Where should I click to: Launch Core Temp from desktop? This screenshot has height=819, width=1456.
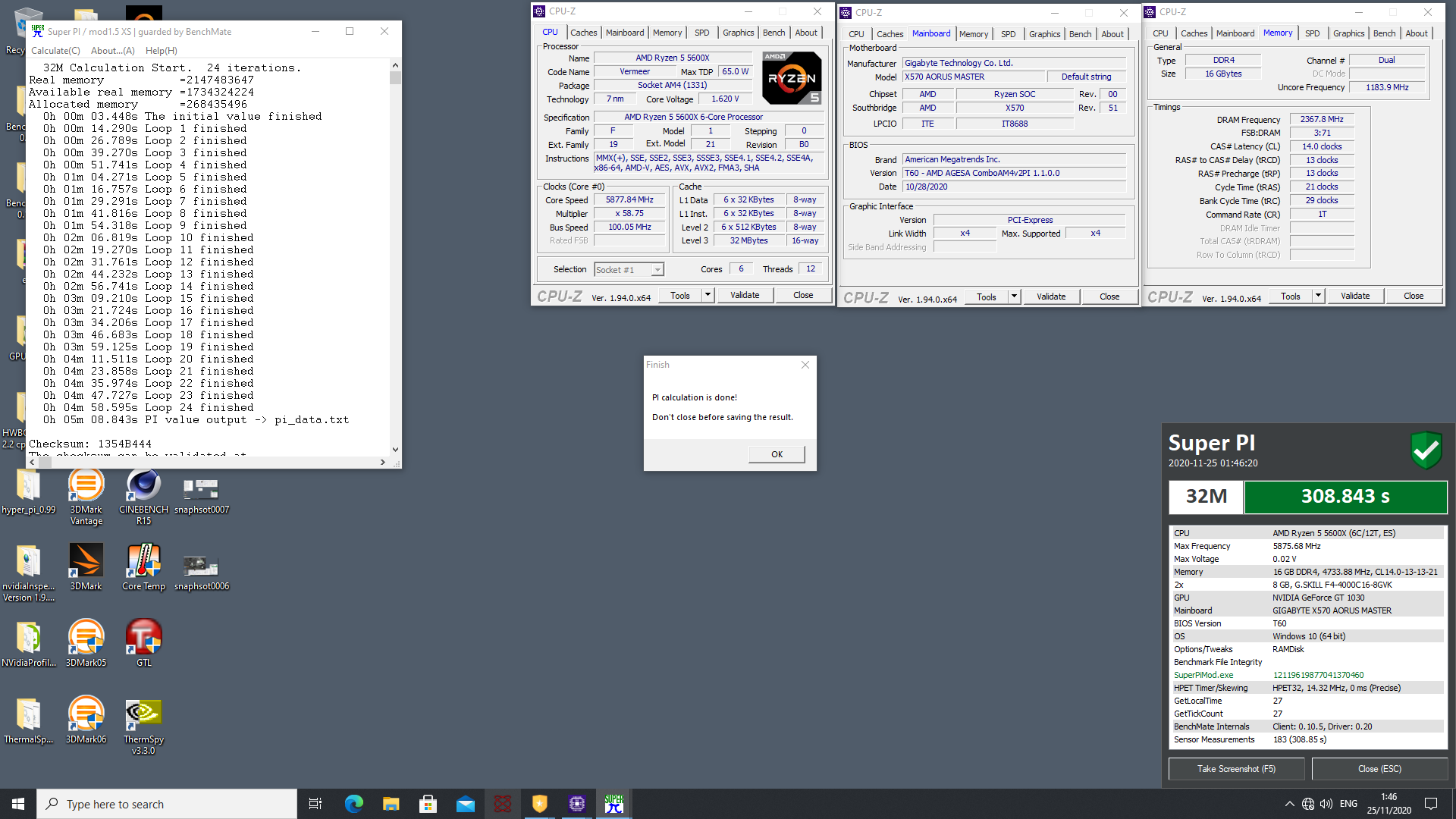143,567
